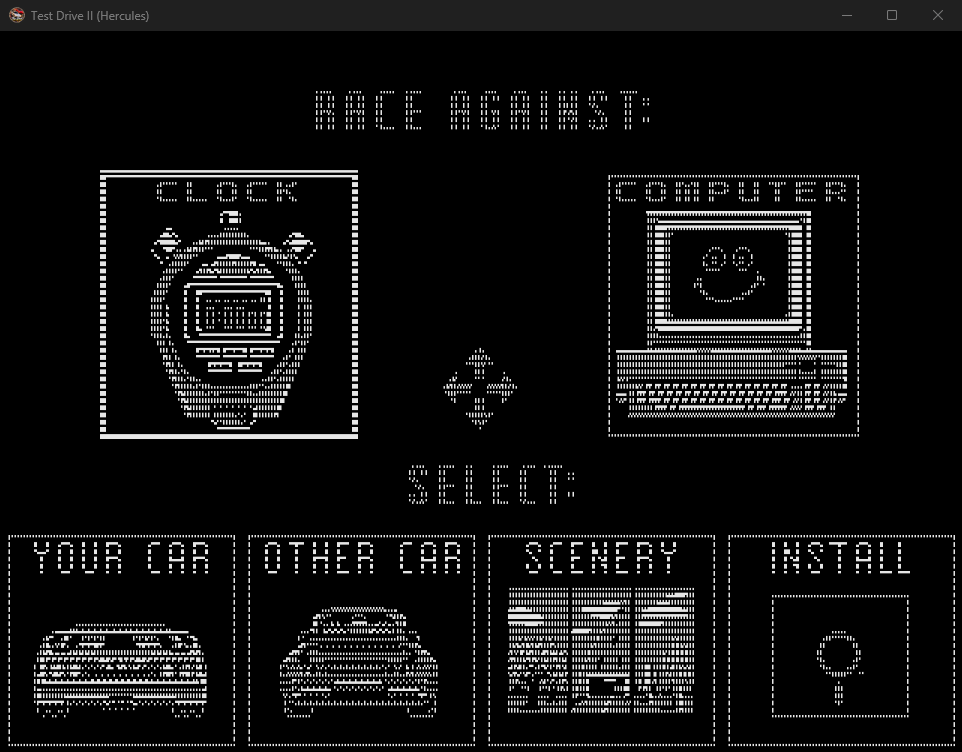Choose the Computer opponent with smiley monitor

pyautogui.click(x=734, y=305)
